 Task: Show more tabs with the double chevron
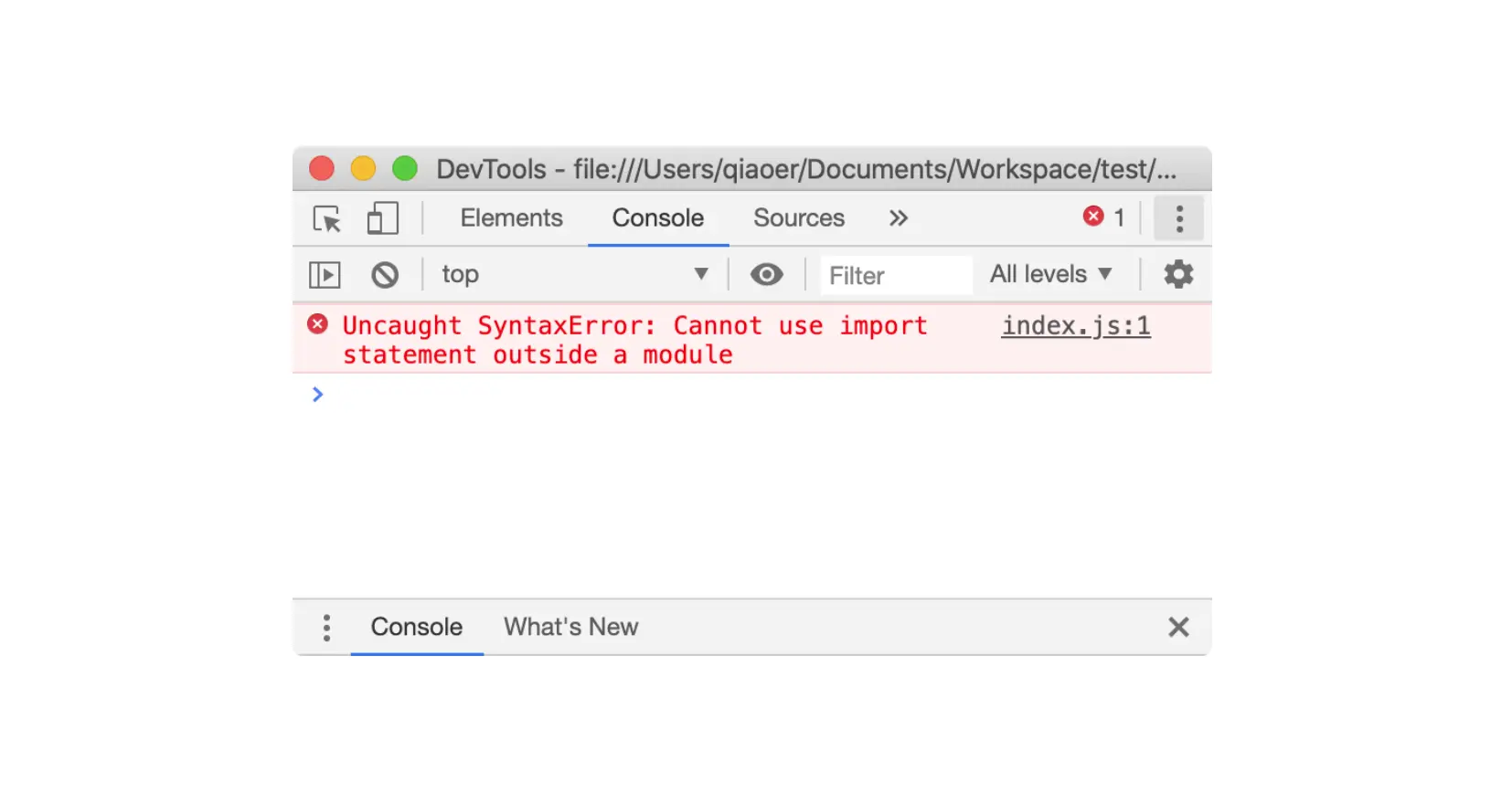tap(899, 218)
